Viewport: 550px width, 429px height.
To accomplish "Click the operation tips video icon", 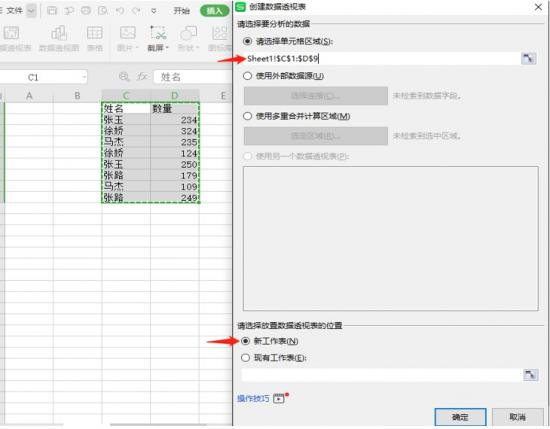I will (x=279, y=398).
